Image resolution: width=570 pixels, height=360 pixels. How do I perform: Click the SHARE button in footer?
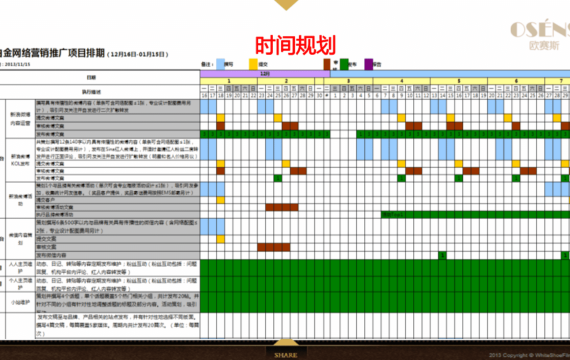point(286,355)
